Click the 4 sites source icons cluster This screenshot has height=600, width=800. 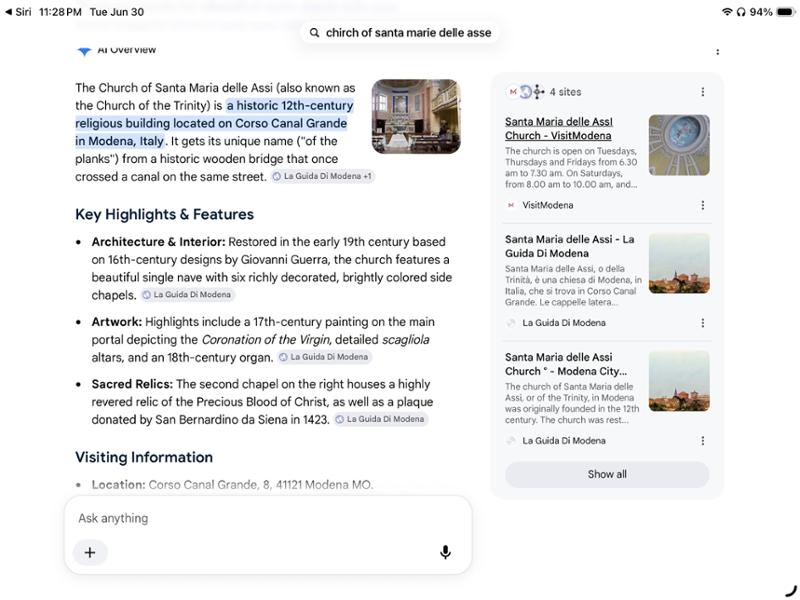(x=526, y=92)
